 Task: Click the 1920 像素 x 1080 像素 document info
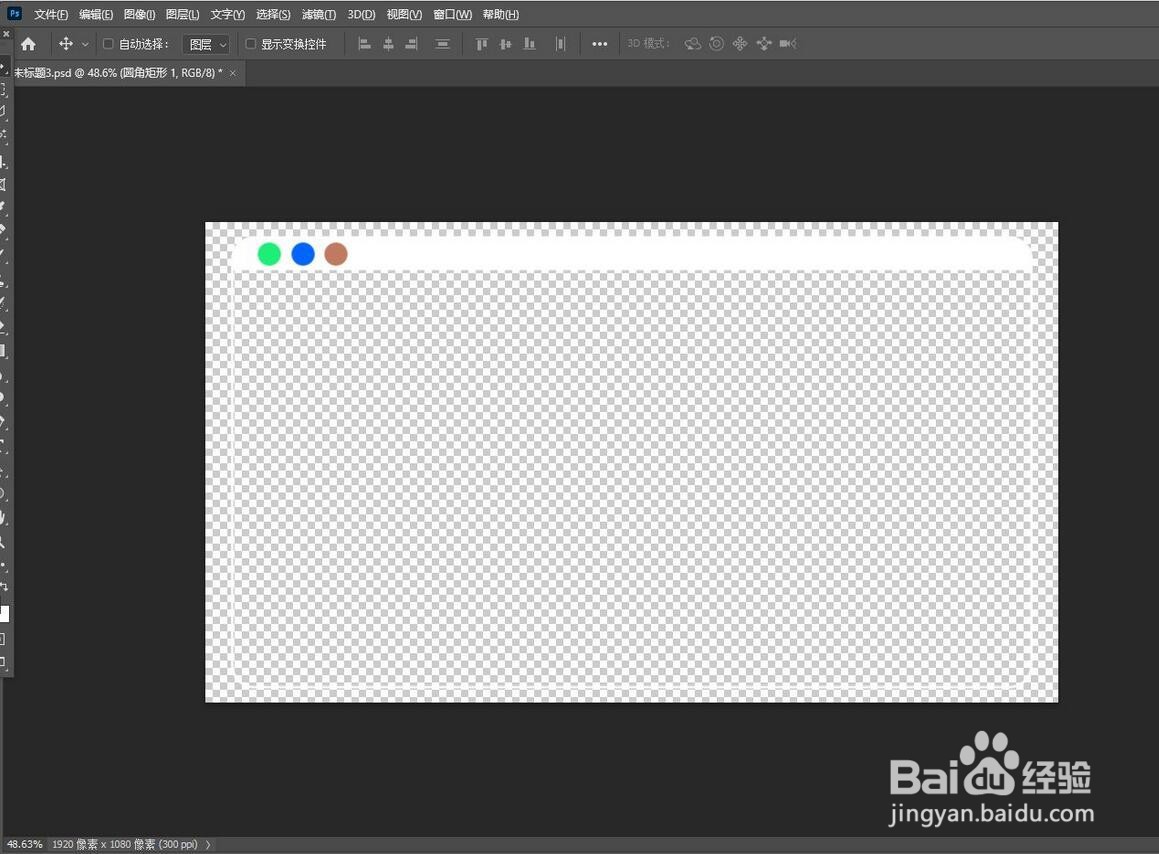(125, 844)
